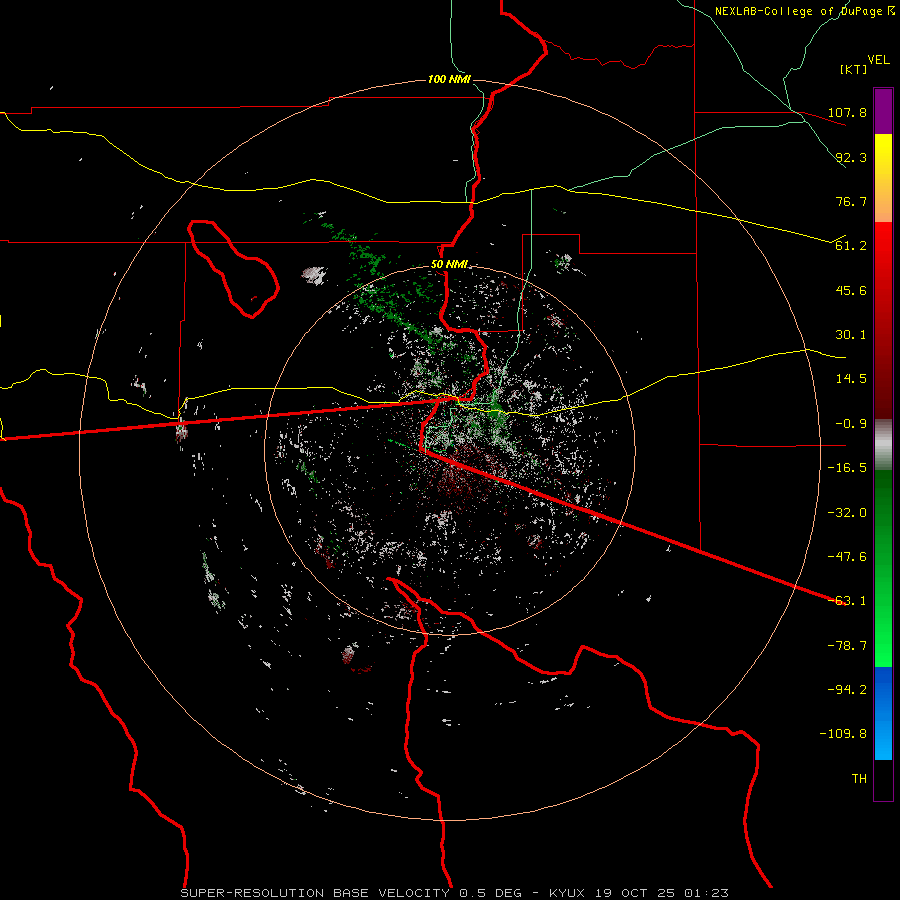The height and width of the screenshot is (900, 900).
Task: Click the NEXLAB-College of DuPage watermark text
Action: [804, 11]
